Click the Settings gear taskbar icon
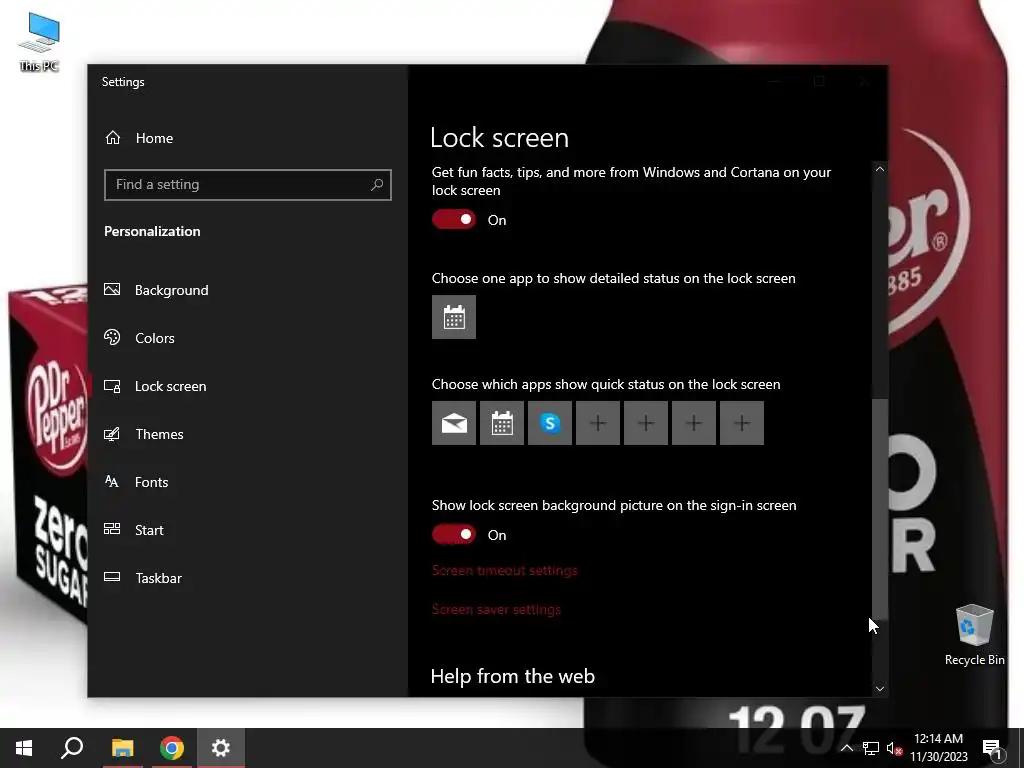1024x768 pixels. point(221,748)
